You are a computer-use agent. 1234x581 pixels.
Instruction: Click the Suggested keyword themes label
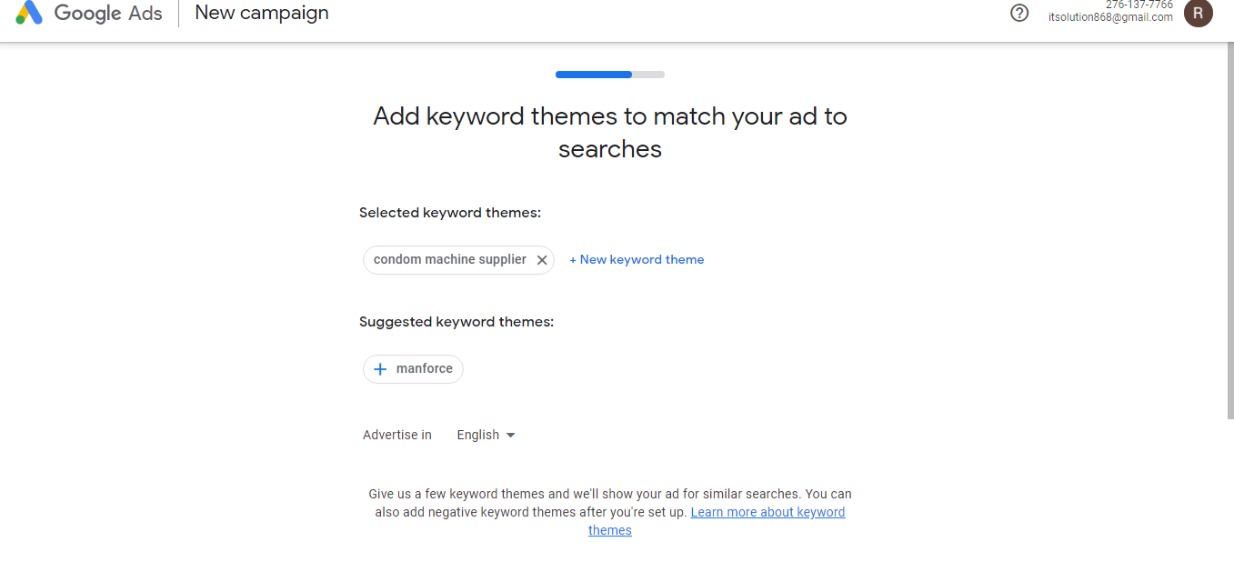pos(456,322)
